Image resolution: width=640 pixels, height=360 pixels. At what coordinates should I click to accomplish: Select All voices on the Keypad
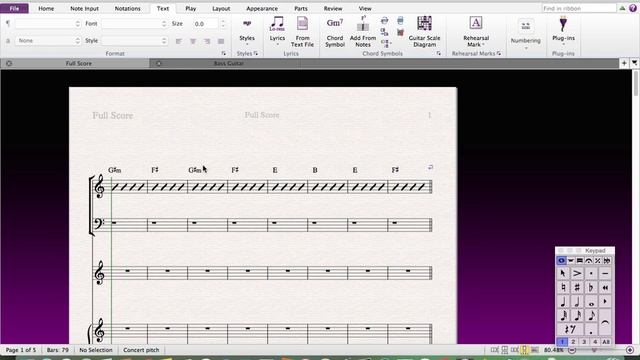(606, 342)
